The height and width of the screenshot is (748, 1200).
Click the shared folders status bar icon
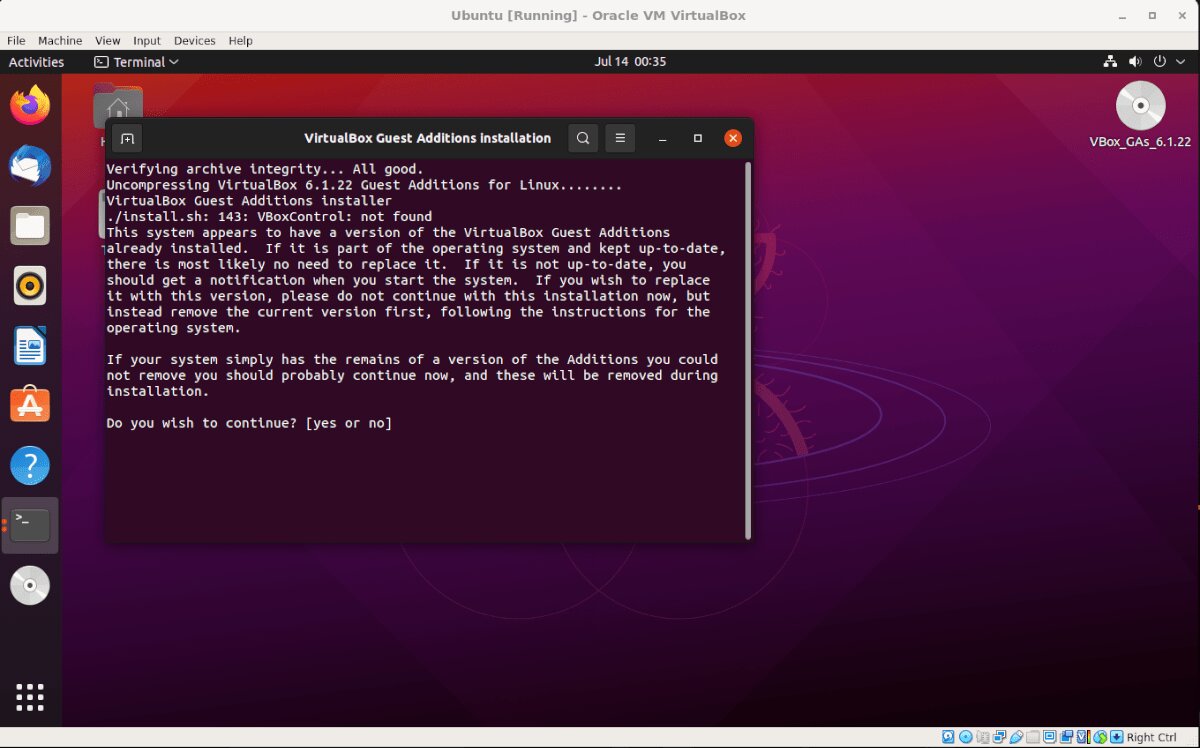click(x=1033, y=736)
